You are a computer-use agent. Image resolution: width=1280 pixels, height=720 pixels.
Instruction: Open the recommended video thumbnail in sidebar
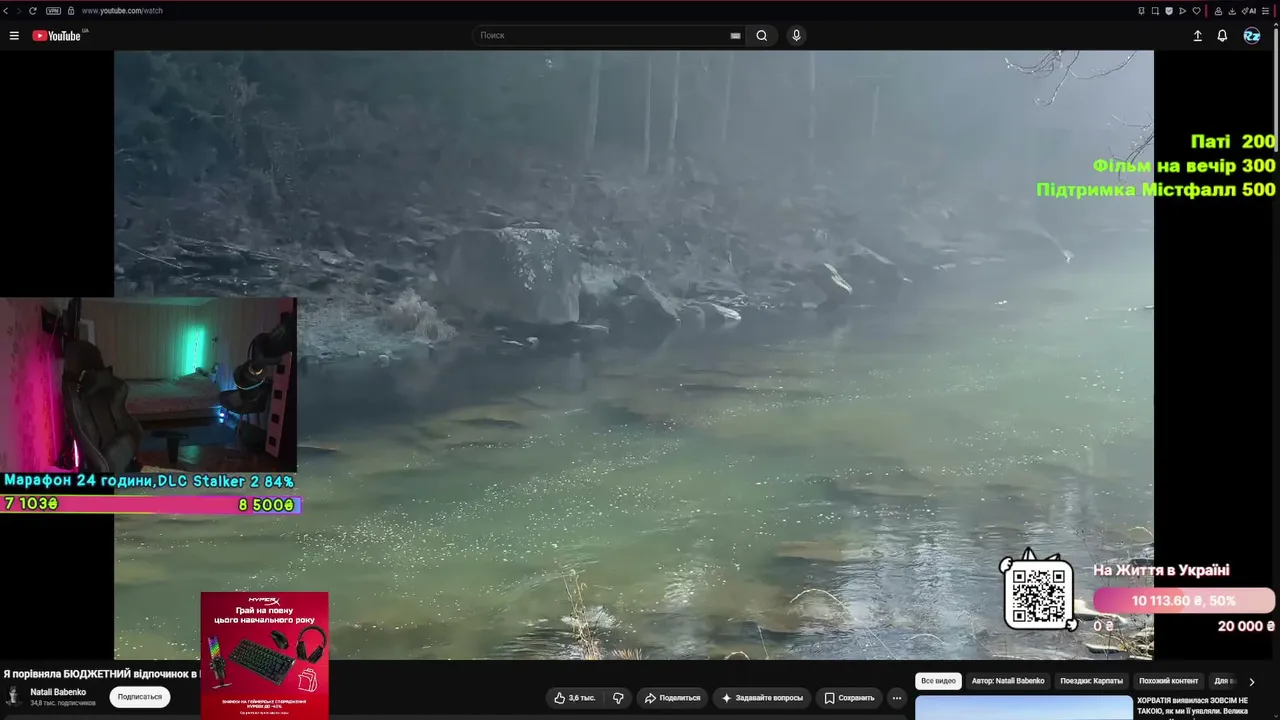[x=1023, y=708]
